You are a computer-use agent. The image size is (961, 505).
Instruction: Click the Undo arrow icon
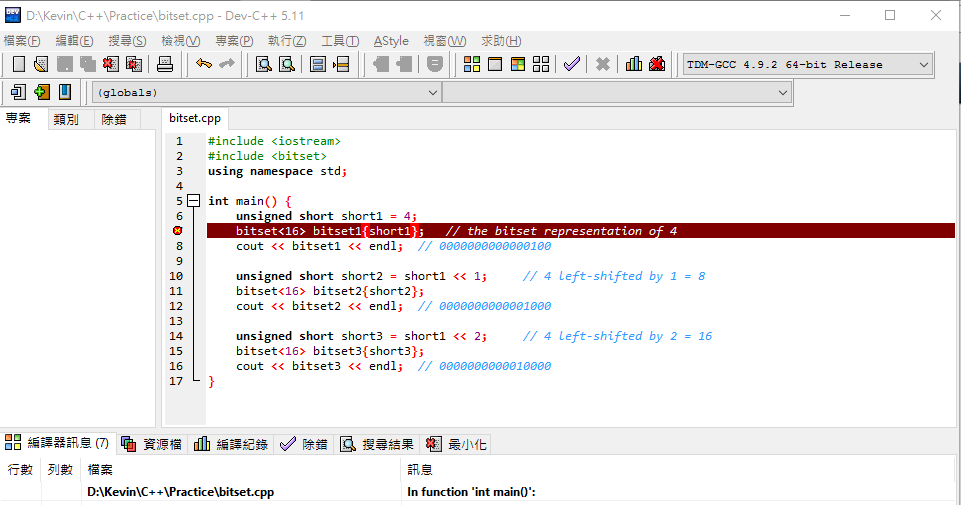pyautogui.click(x=203, y=64)
